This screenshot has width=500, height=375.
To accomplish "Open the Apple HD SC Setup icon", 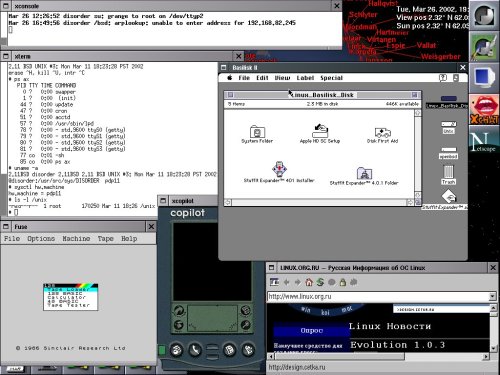I will 320,133.
